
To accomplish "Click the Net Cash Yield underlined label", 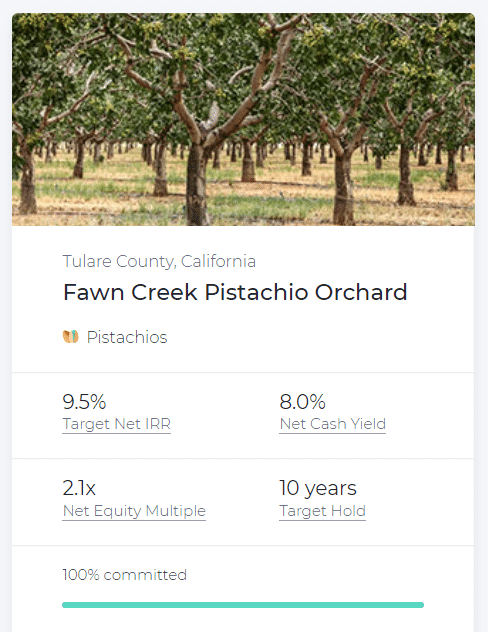I will click(x=332, y=424).
